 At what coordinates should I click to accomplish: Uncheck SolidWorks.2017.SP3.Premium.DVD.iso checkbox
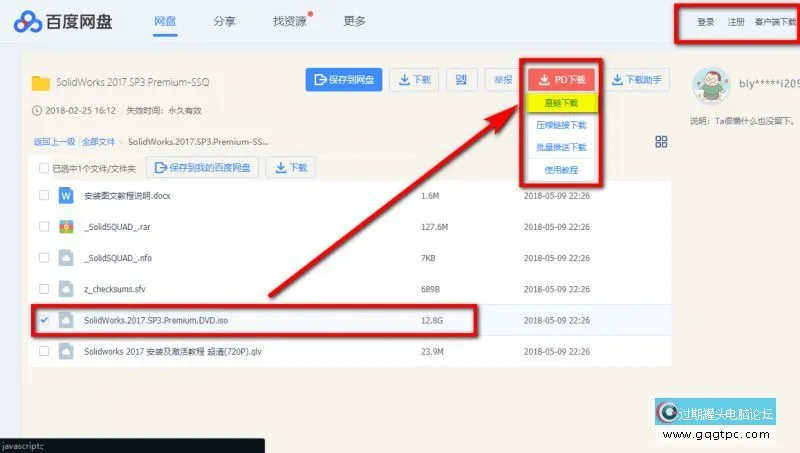pyautogui.click(x=44, y=321)
